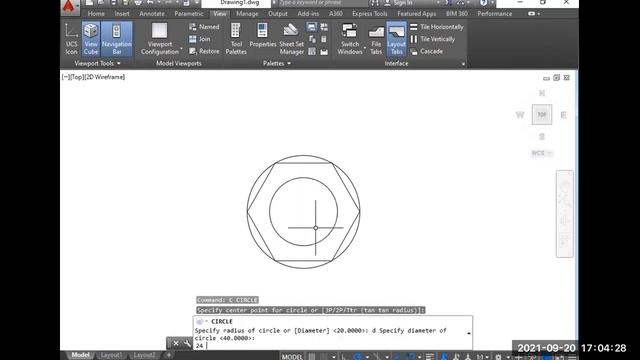The image size is (640, 360).
Task: Toggle the UCS Icon display
Action: 71,39
